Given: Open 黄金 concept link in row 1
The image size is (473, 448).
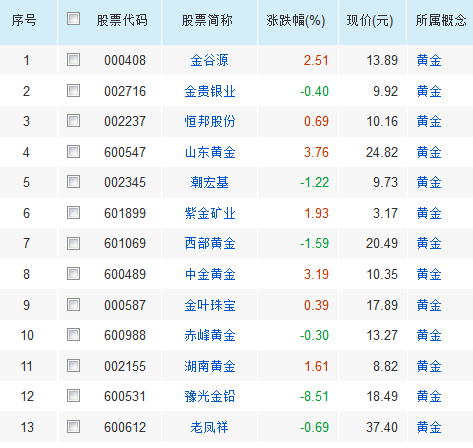Looking at the screenshot, I should (429, 60).
